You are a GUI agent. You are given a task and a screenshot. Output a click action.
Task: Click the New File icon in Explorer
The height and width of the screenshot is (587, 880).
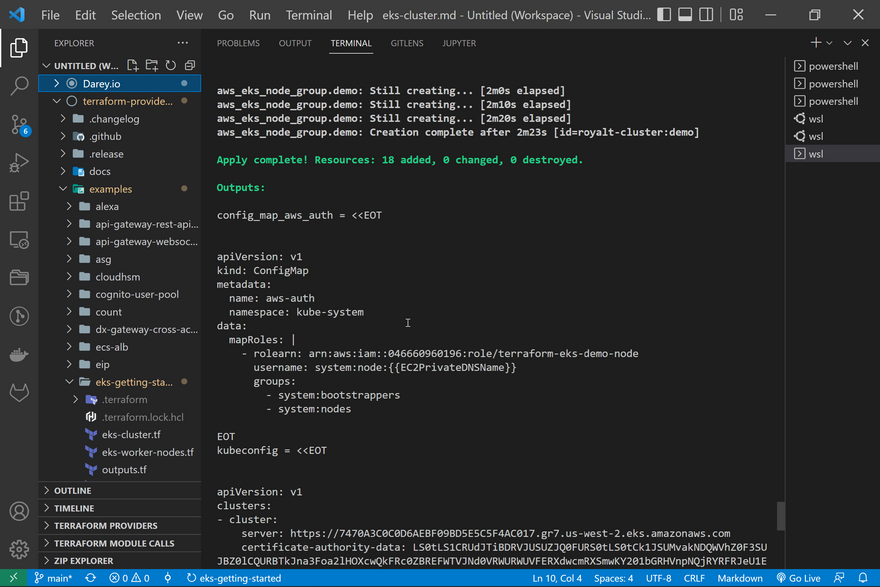(x=134, y=66)
